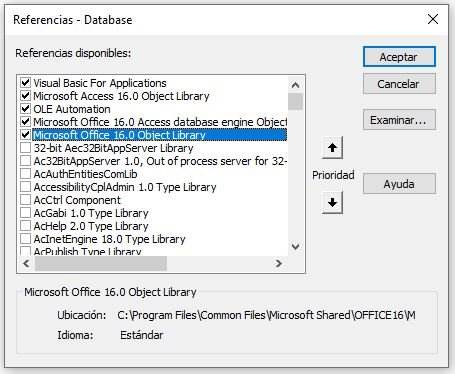Click the Aceptar button
This screenshot has height=374, width=455.
399,57
